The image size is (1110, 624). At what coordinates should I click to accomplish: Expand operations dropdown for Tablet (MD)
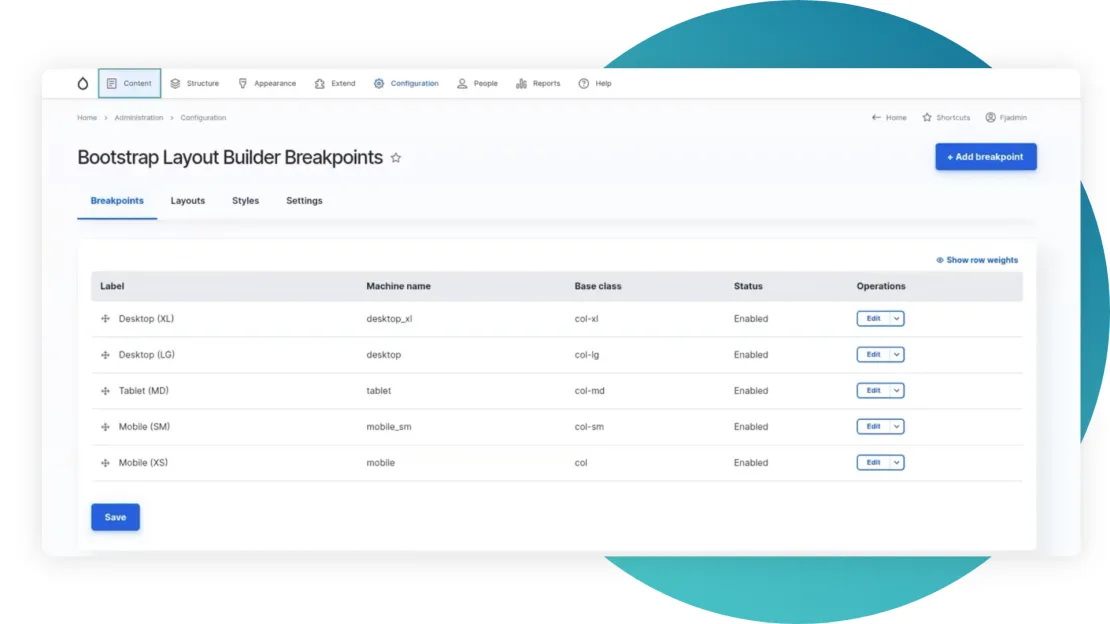897,390
